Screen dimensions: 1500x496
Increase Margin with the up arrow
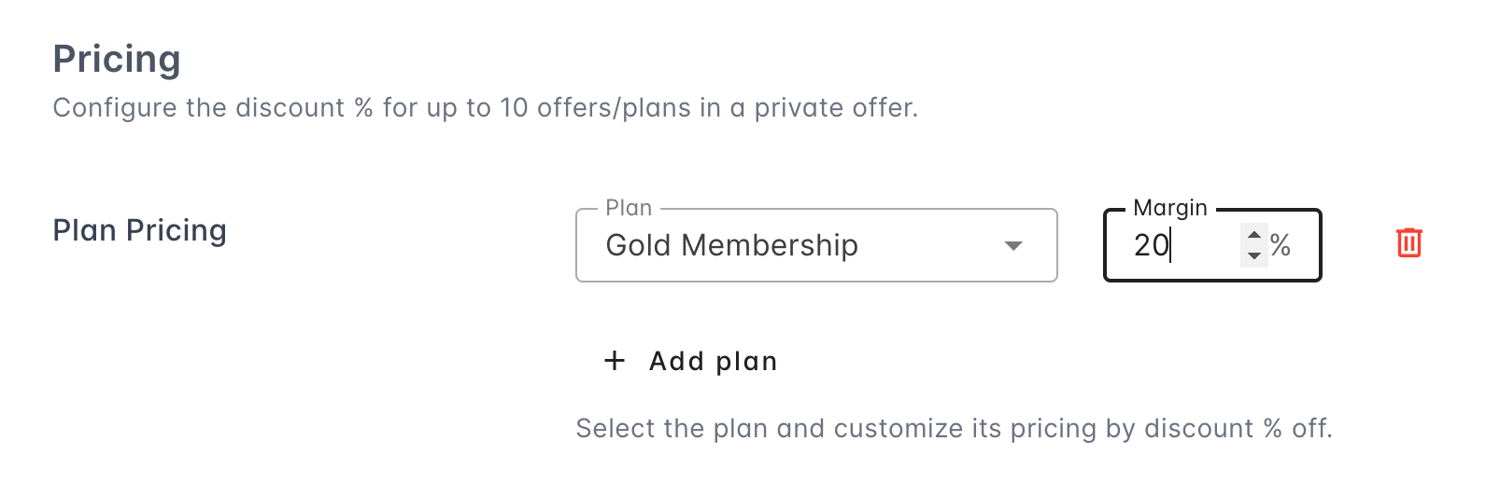[1254, 235]
